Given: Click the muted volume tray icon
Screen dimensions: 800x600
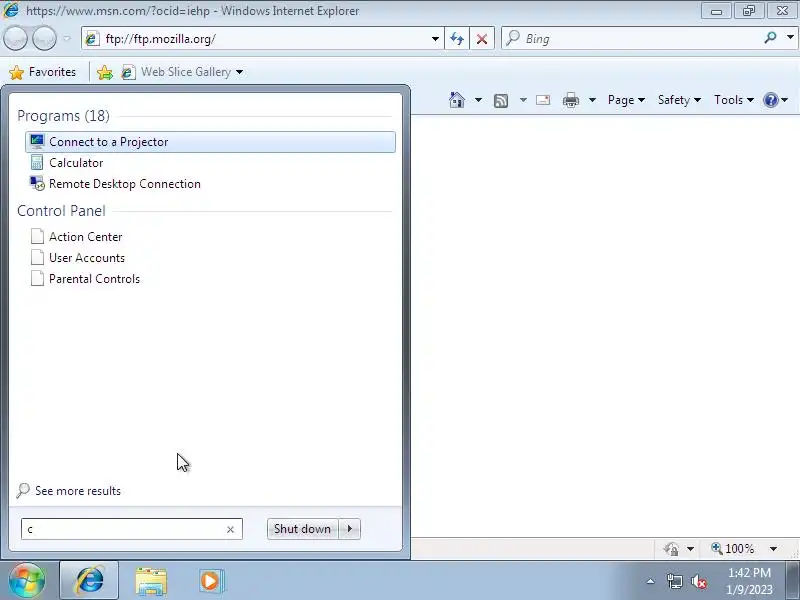Looking at the screenshot, I should 699,581.
